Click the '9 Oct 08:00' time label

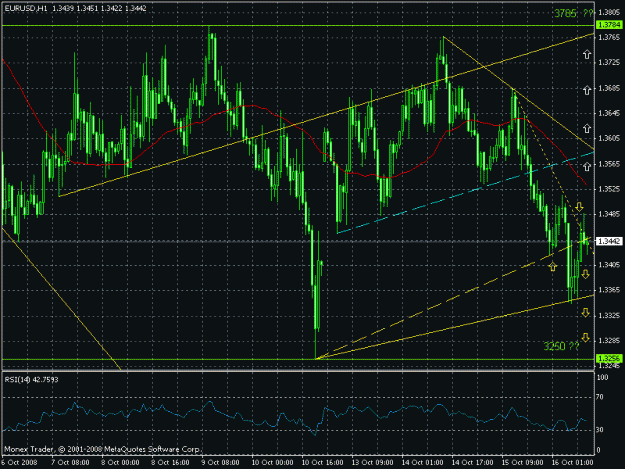coord(220,462)
